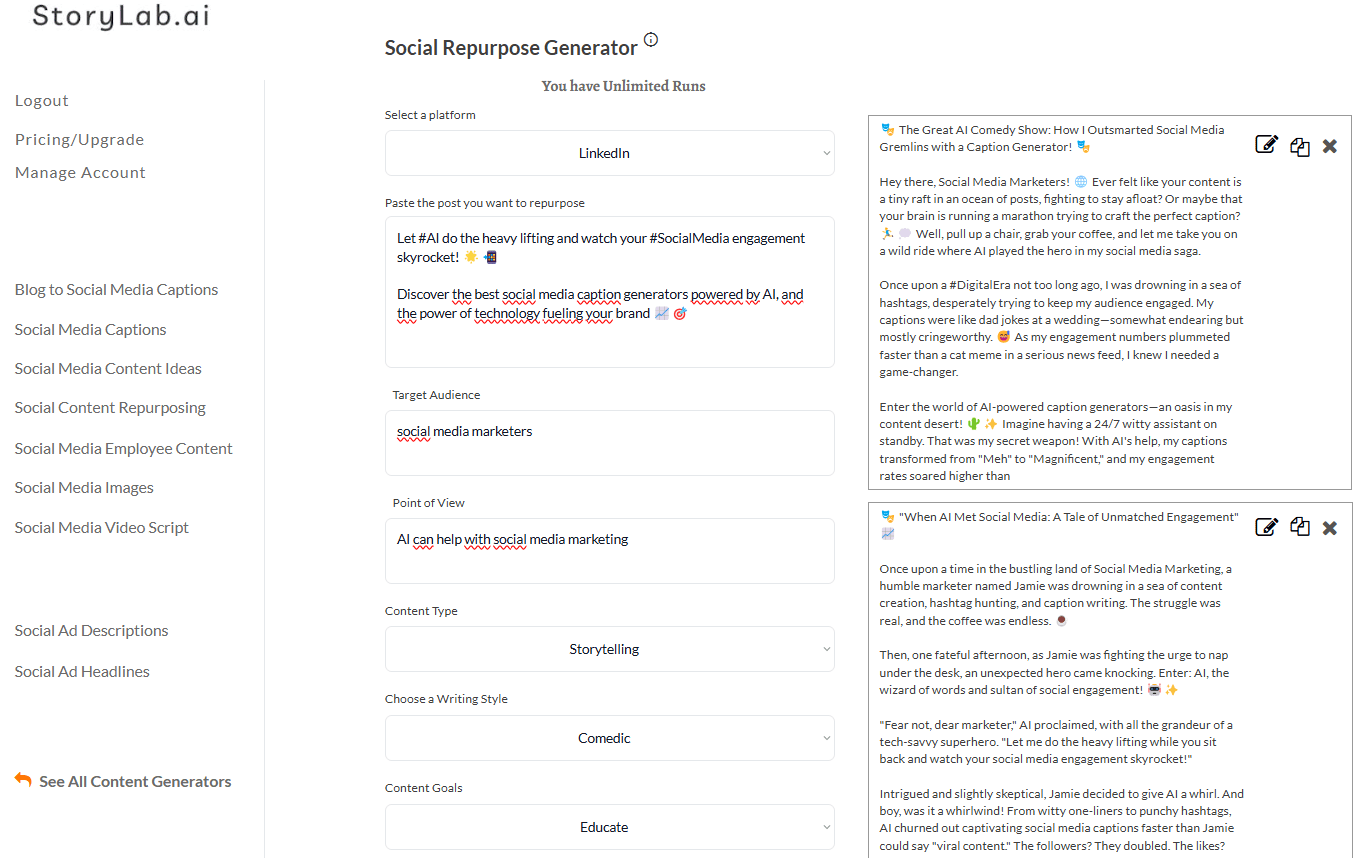Open the Pricing/Upgrade page
Image resolution: width=1362 pixels, height=858 pixels.
point(79,139)
